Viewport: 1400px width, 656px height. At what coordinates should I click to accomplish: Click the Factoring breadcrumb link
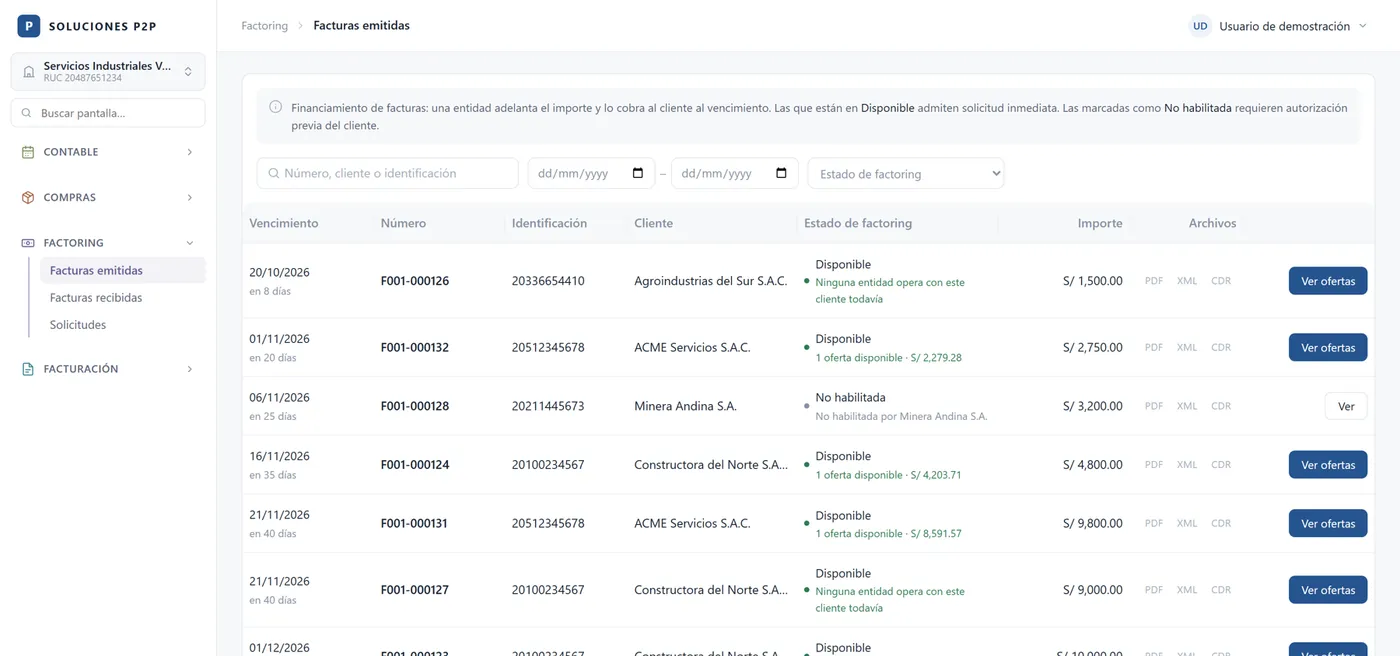click(x=264, y=26)
